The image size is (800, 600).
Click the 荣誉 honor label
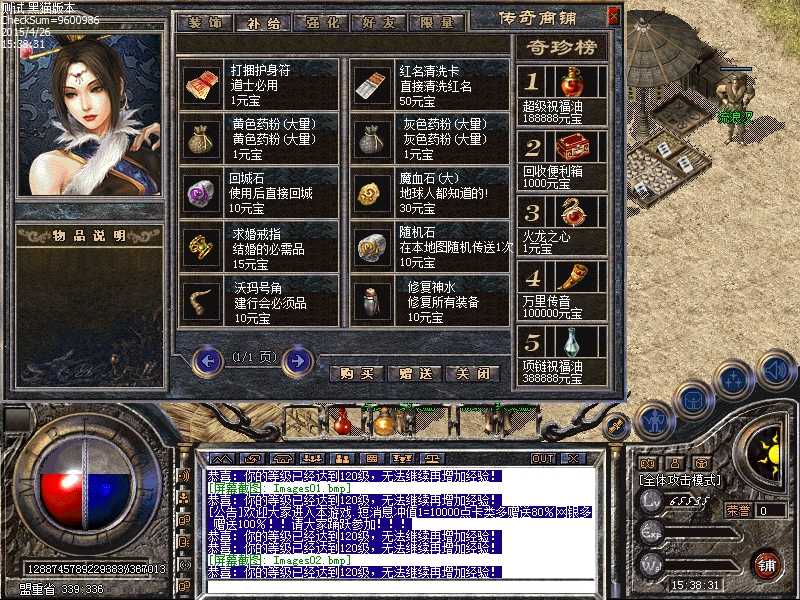(x=738, y=510)
